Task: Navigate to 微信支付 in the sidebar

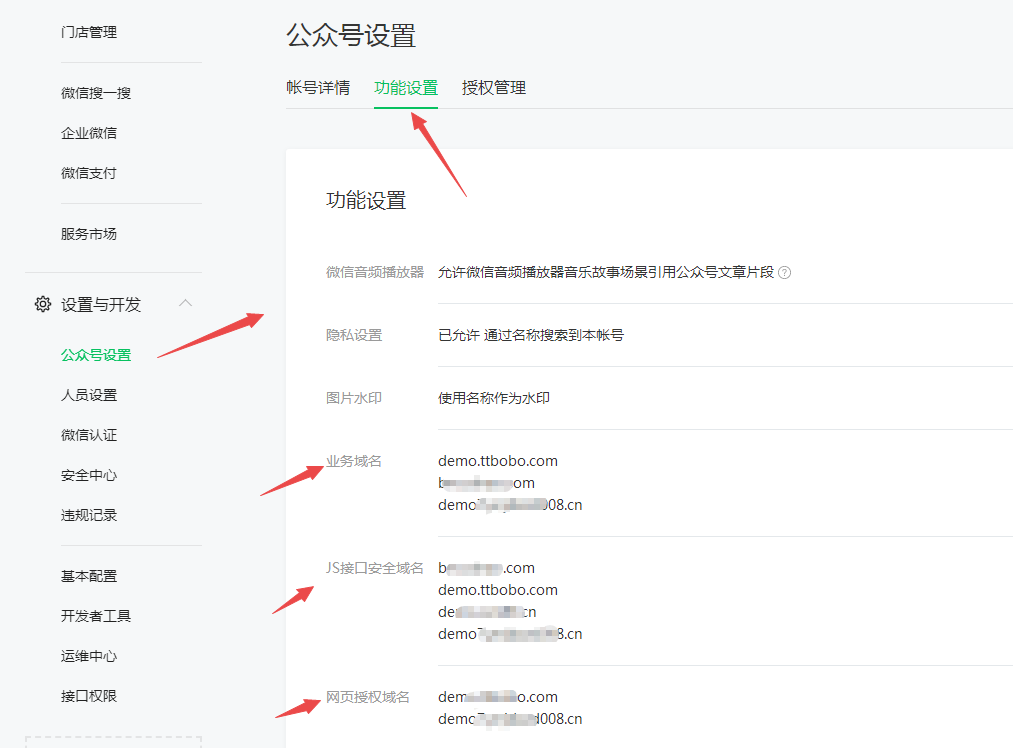Action: [x=89, y=173]
